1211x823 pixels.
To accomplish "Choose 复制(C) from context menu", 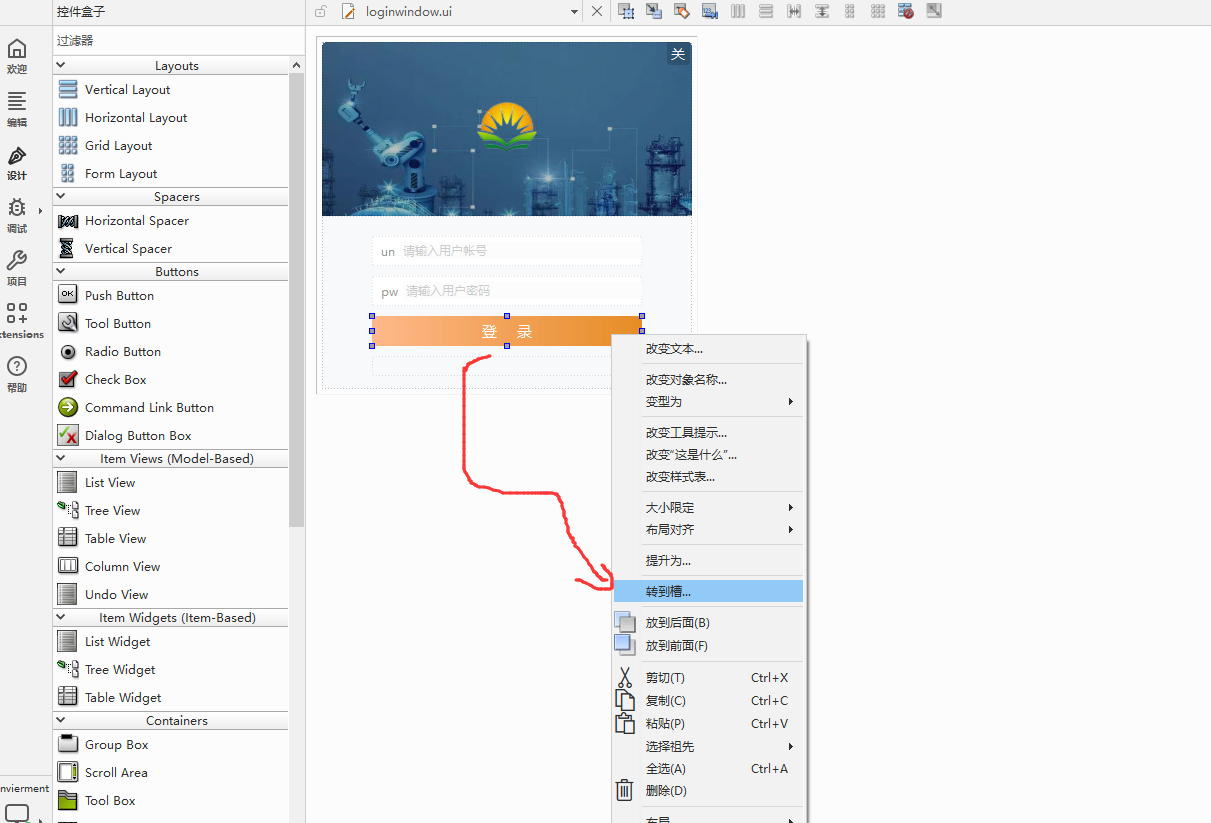I will (709, 700).
